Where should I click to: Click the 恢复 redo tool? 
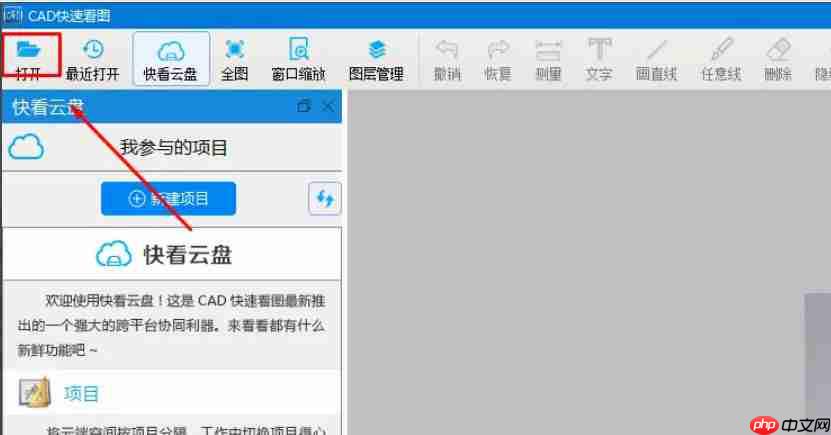pos(498,59)
